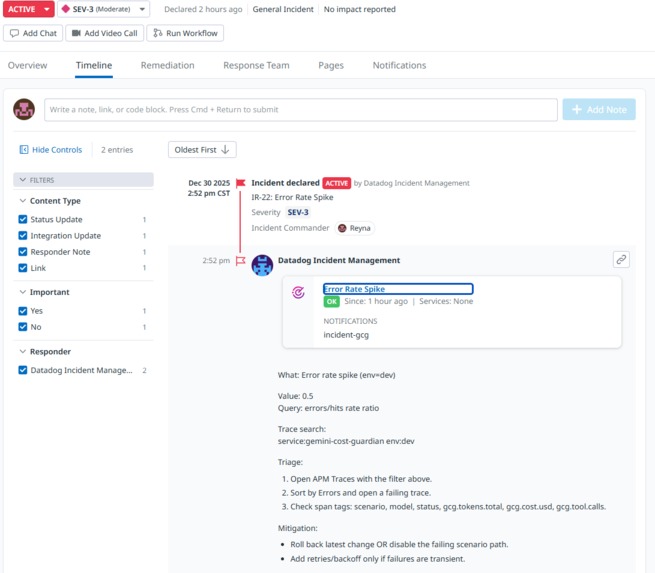
Task: Uncheck the Important Yes checkbox
Action: 23,311
